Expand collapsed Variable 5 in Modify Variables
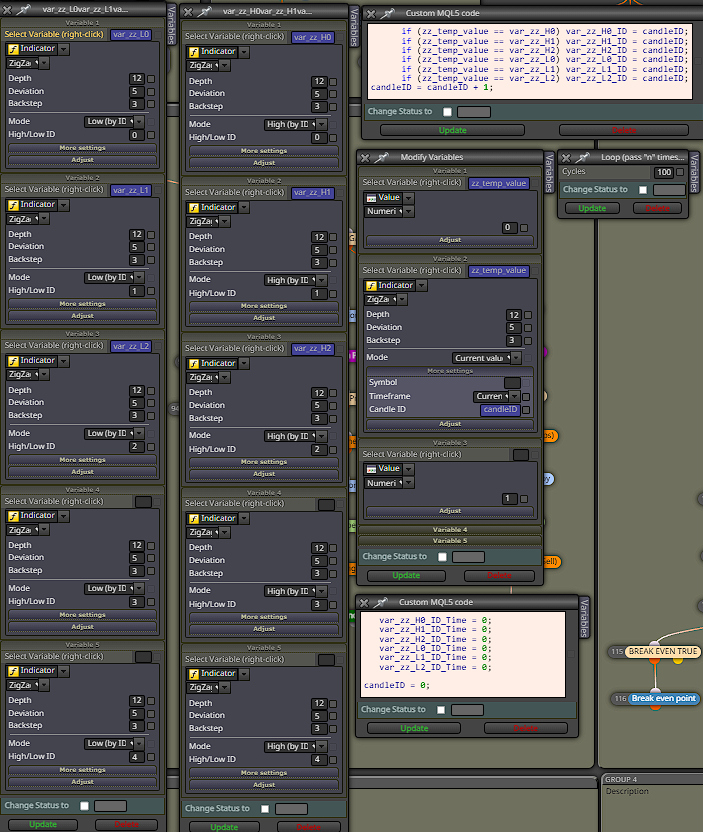This screenshot has height=832, width=703. click(450, 541)
